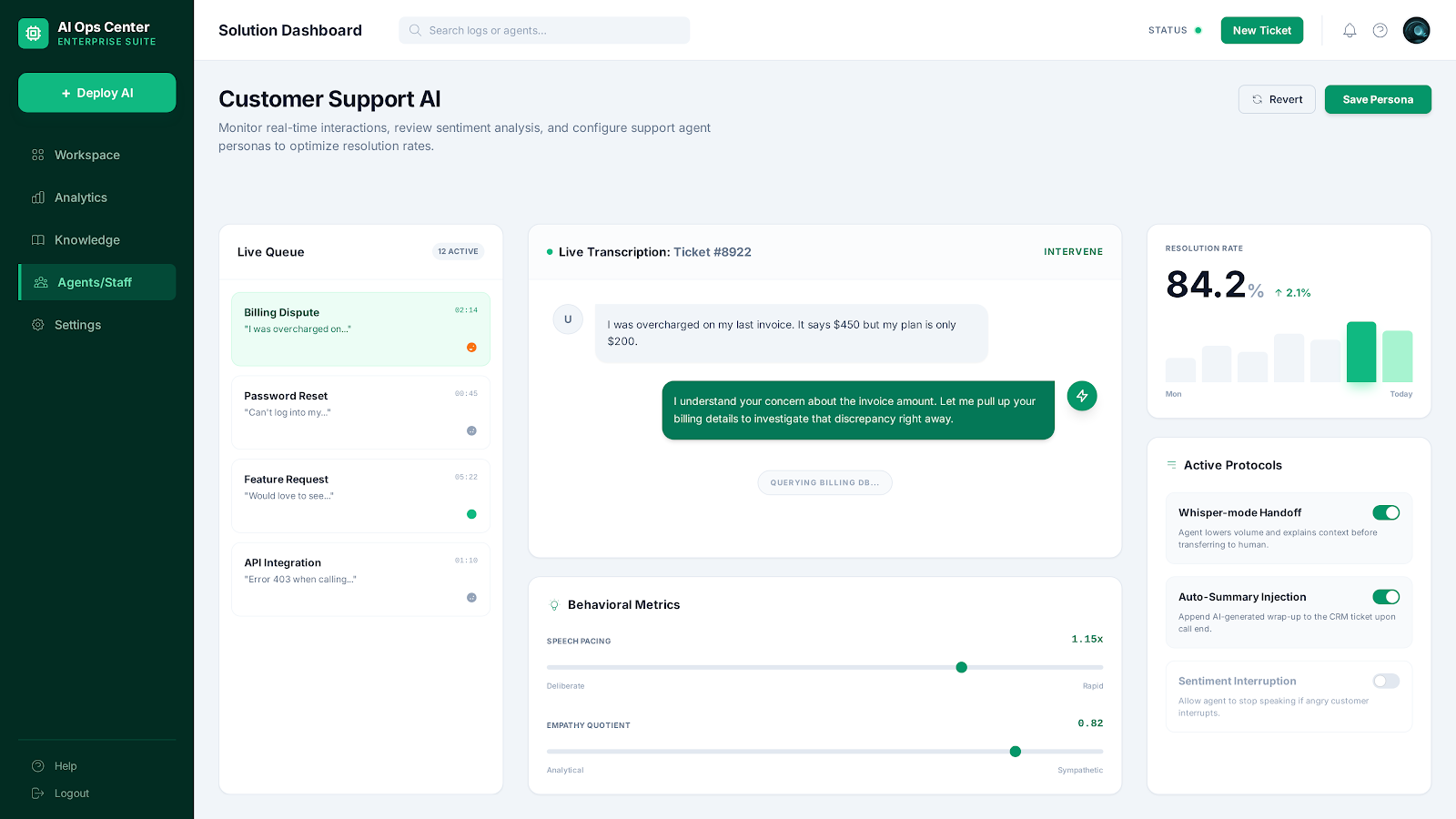Click the Help circle icon in sidebar footer

[x=38, y=766]
